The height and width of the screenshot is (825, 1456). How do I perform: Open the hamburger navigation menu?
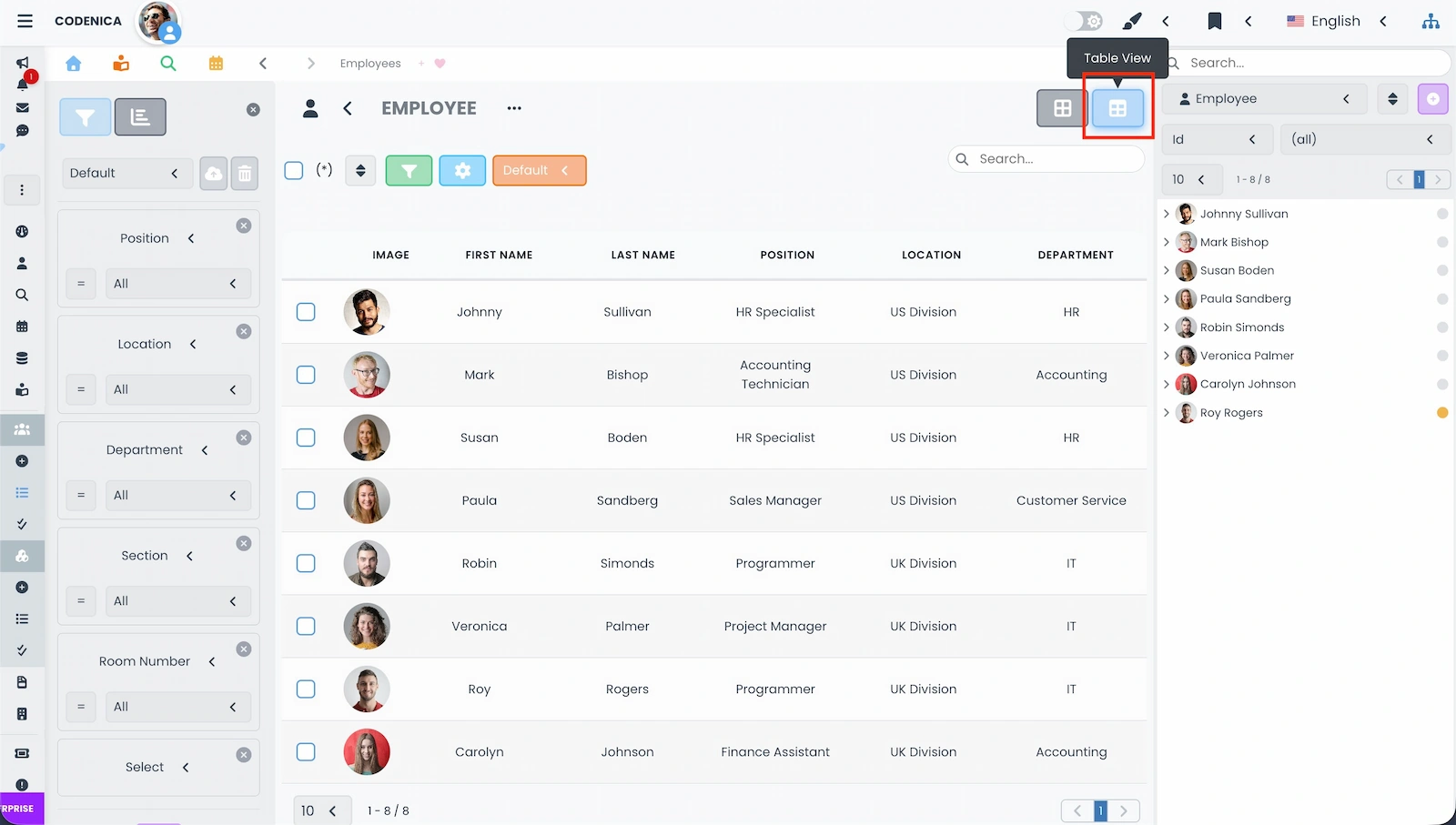[x=25, y=20]
